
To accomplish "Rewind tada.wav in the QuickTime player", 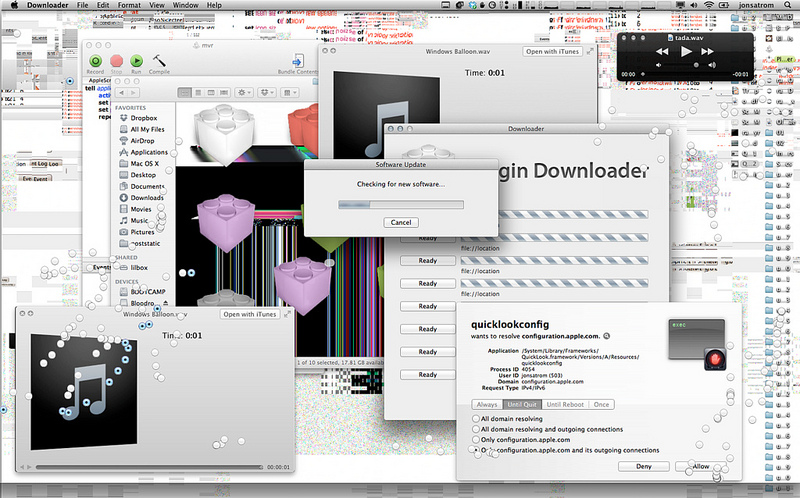I will 662,52.
